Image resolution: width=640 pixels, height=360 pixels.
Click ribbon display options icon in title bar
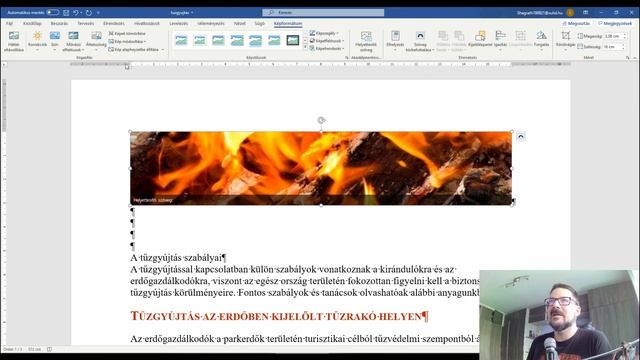coord(585,13)
